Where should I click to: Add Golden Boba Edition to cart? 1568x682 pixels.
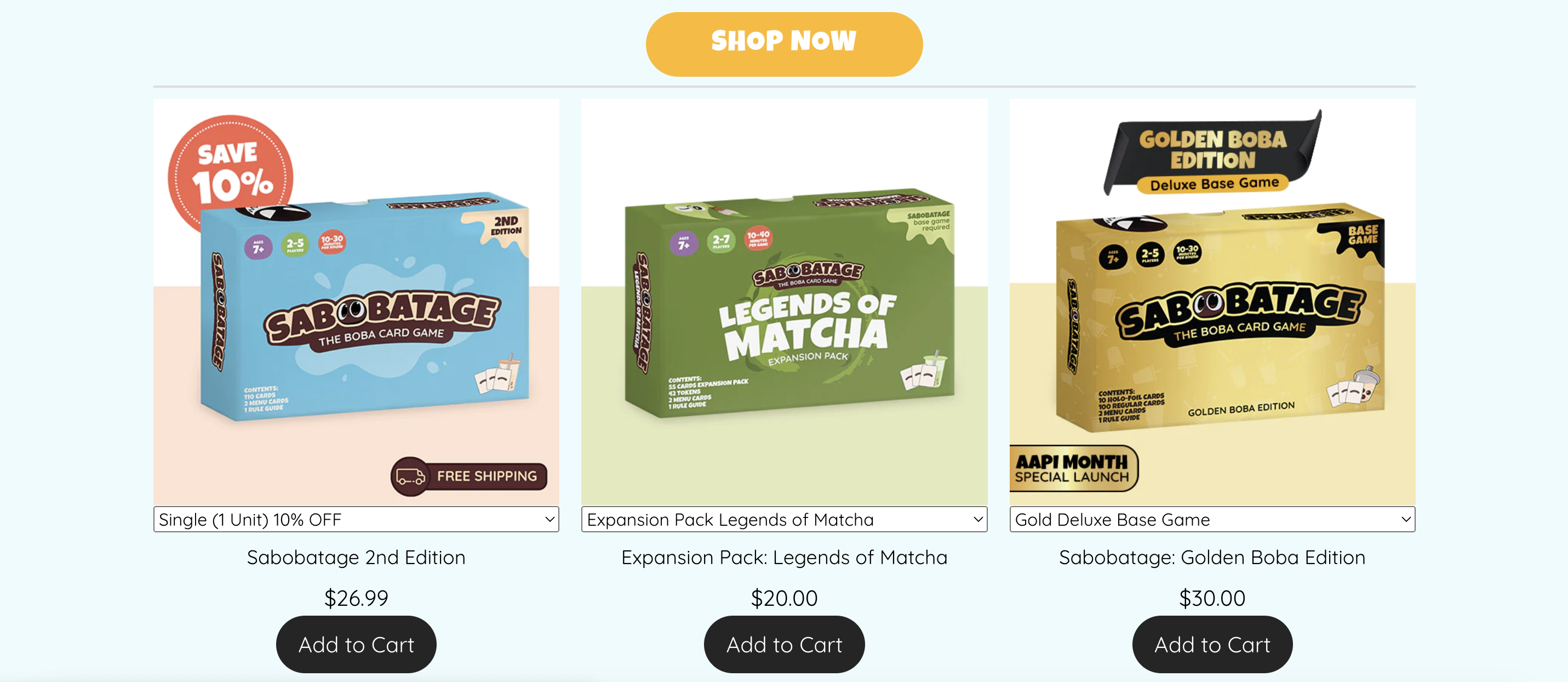(1212, 644)
